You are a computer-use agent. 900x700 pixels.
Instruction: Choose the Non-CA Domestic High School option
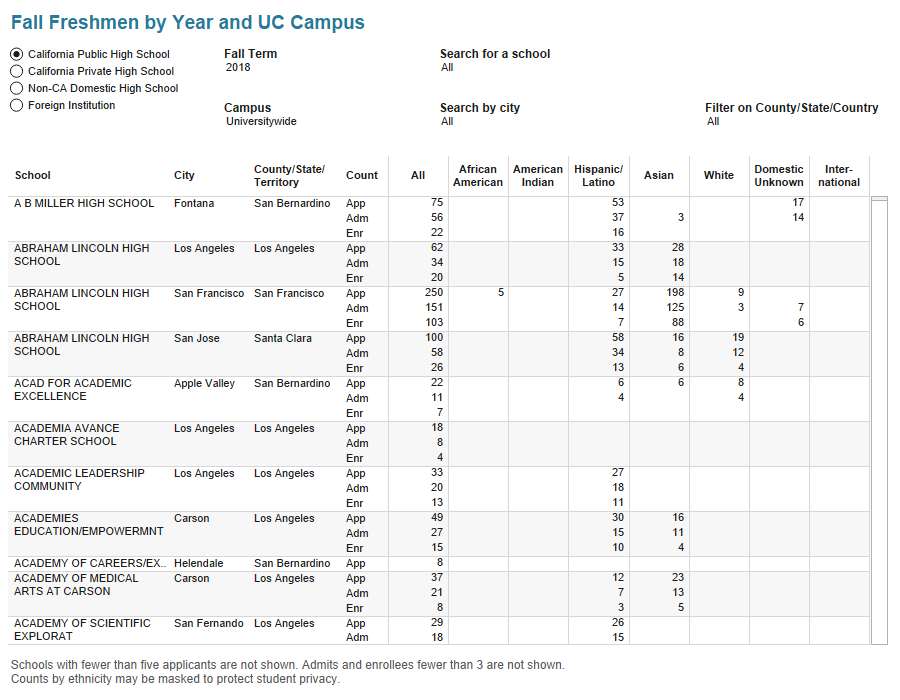point(16,88)
